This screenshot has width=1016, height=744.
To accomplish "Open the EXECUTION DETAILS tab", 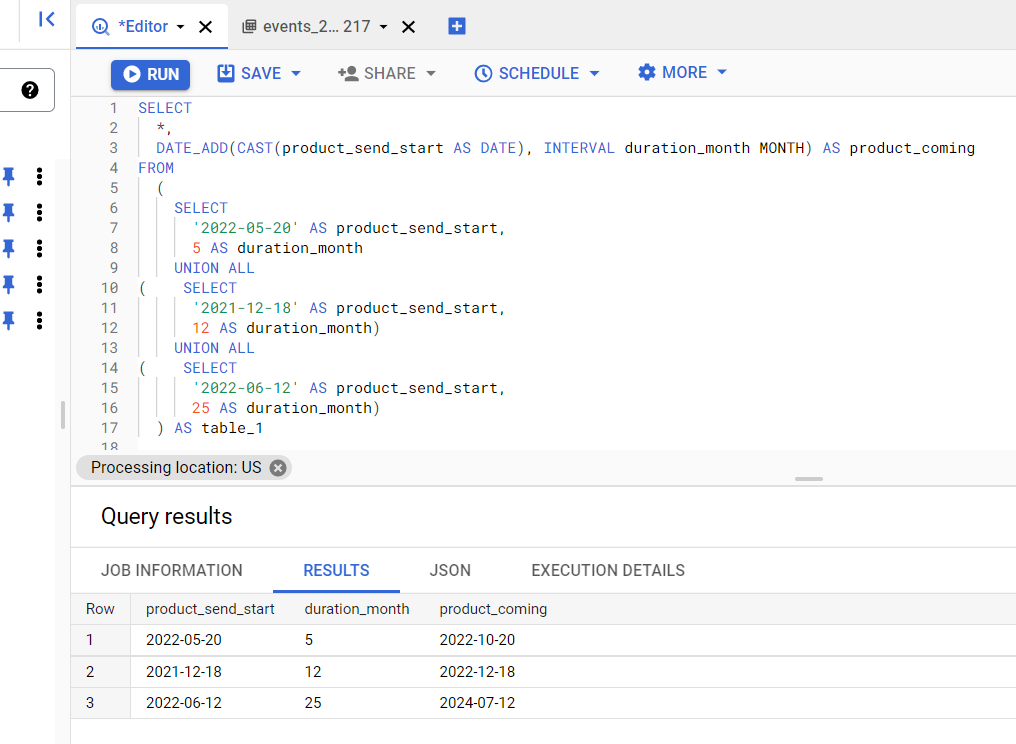I will click(x=608, y=570).
